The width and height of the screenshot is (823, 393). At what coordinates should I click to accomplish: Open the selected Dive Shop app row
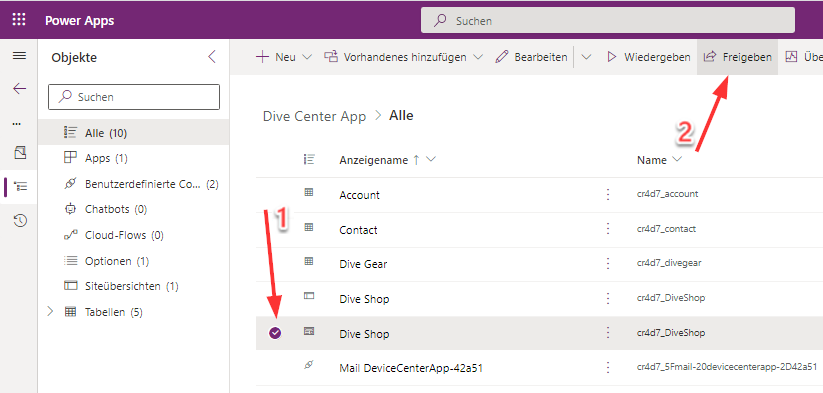[364, 334]
